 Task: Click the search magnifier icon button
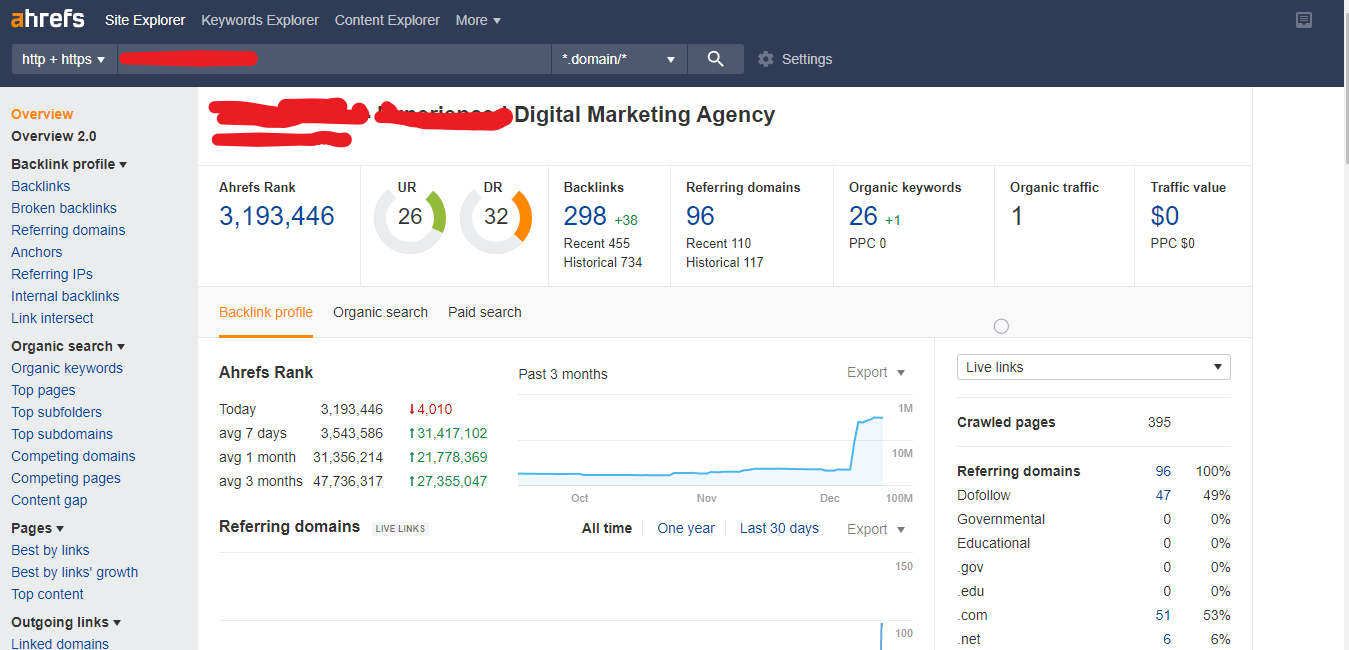point(715,59)
